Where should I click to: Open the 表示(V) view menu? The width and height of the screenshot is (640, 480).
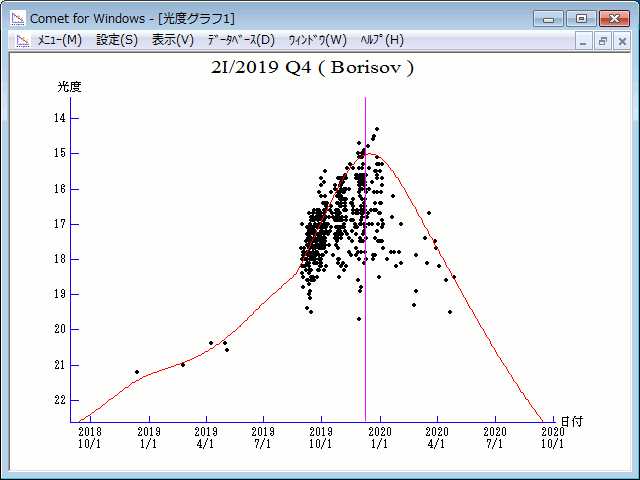click(173, 40)
